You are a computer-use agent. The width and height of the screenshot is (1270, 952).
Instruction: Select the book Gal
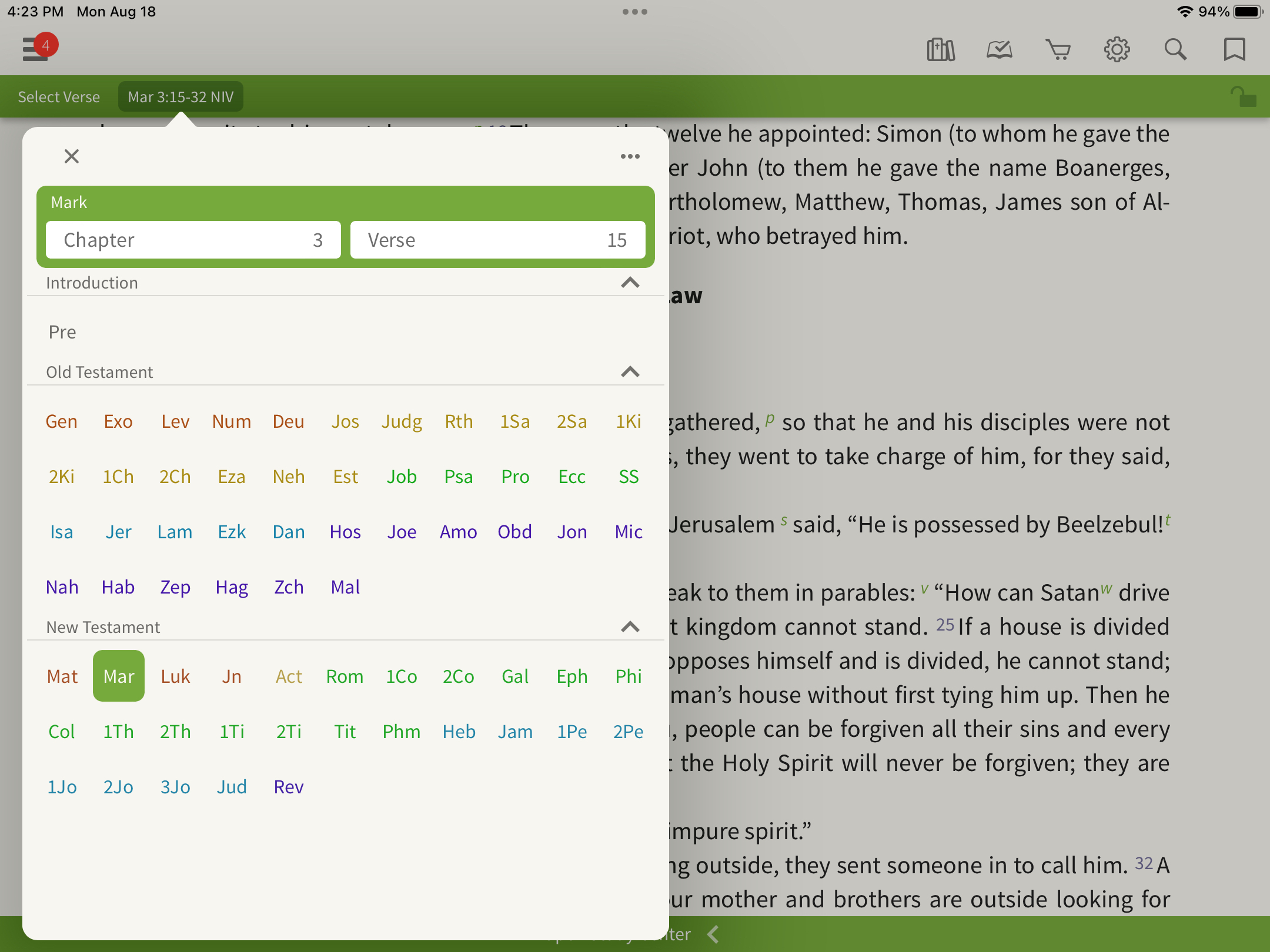[515, 676]
